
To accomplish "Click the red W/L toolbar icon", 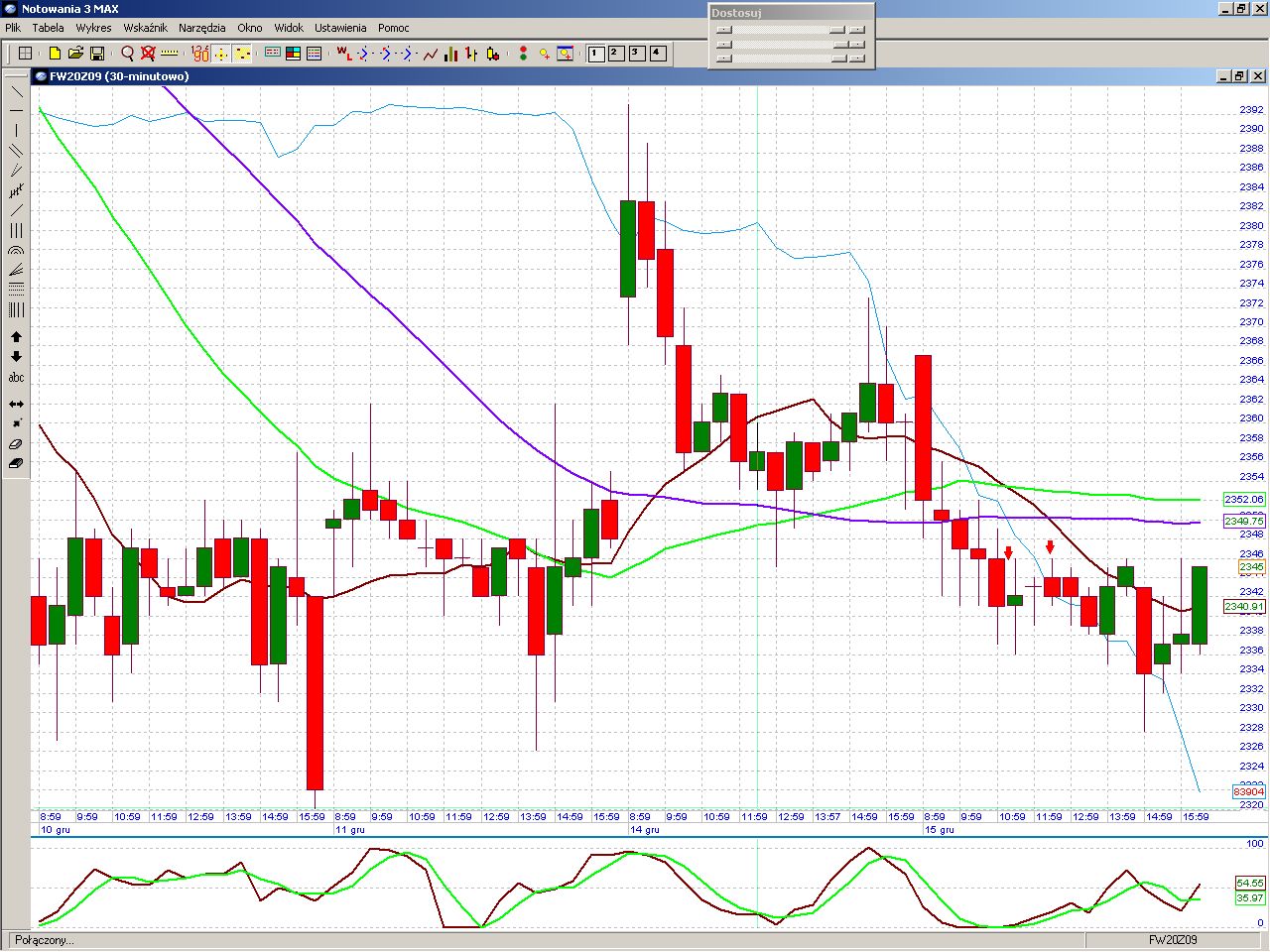I will [344, 54].
